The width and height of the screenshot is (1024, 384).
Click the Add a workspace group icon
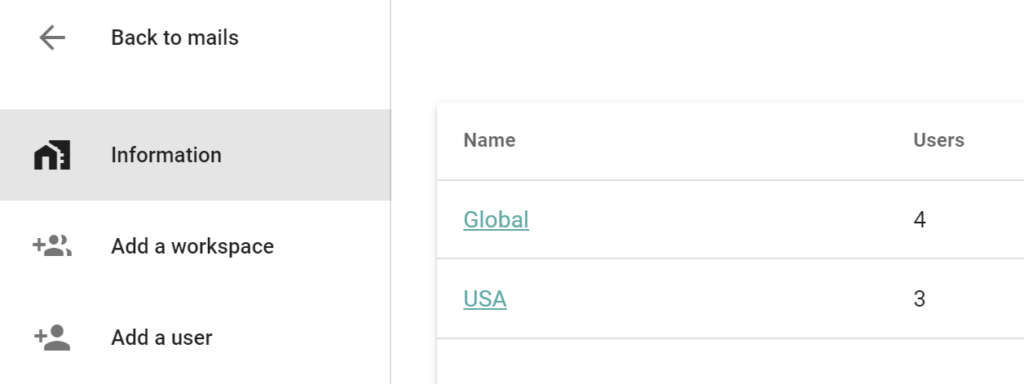tap(52, 246)
